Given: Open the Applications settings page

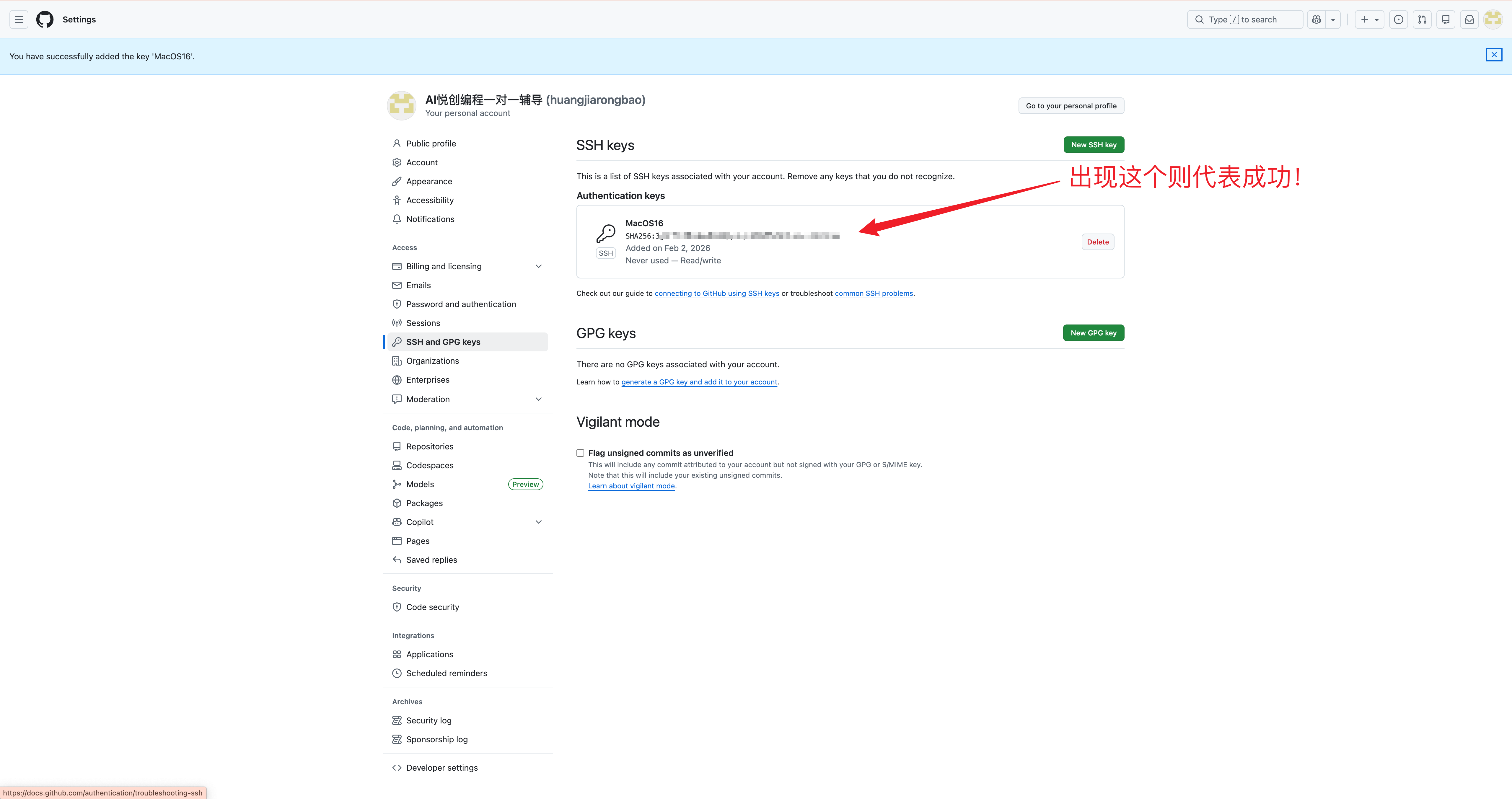Looking at the screenshot, I should tap(468, 655).
